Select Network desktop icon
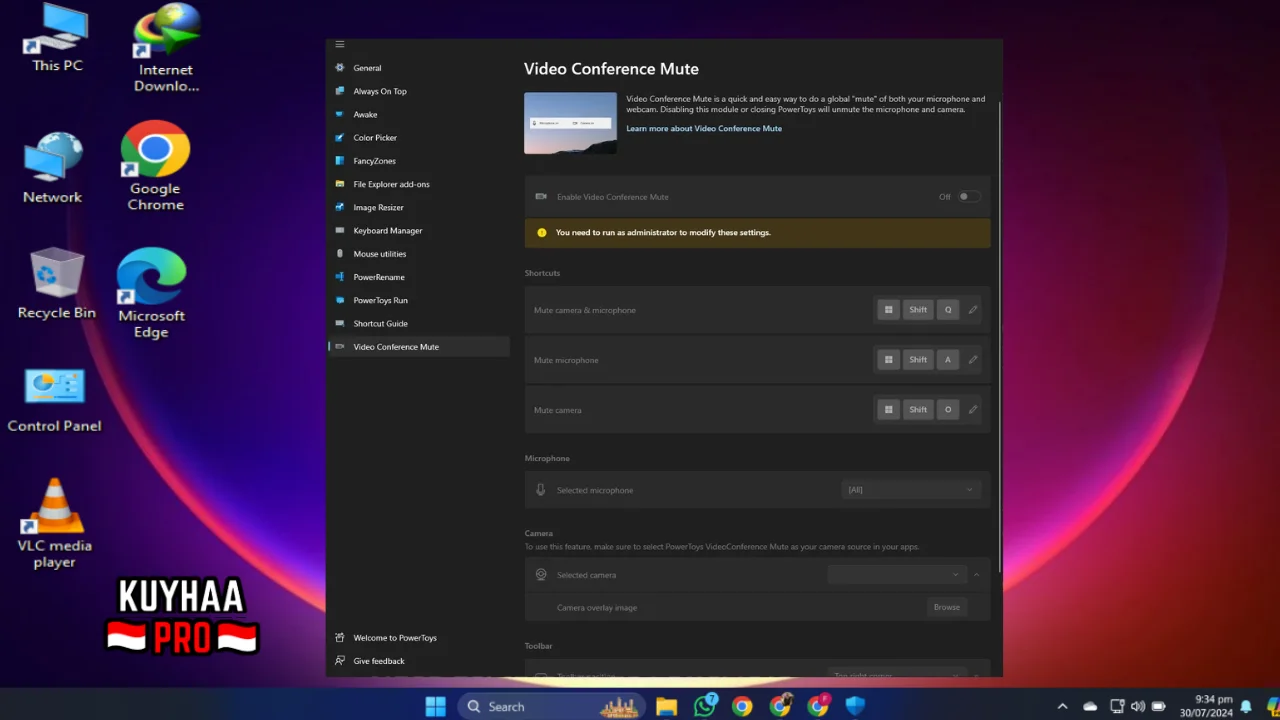The height and width of the screenshot is (720, 1280). click(53, 168)
